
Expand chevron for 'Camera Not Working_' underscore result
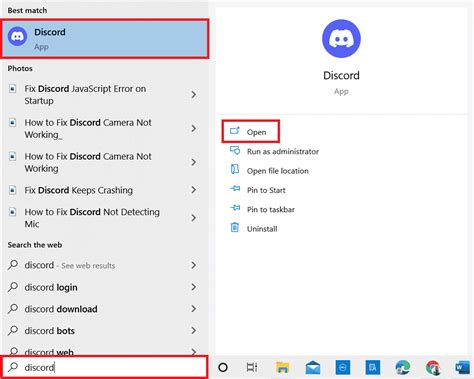[193, 128]
